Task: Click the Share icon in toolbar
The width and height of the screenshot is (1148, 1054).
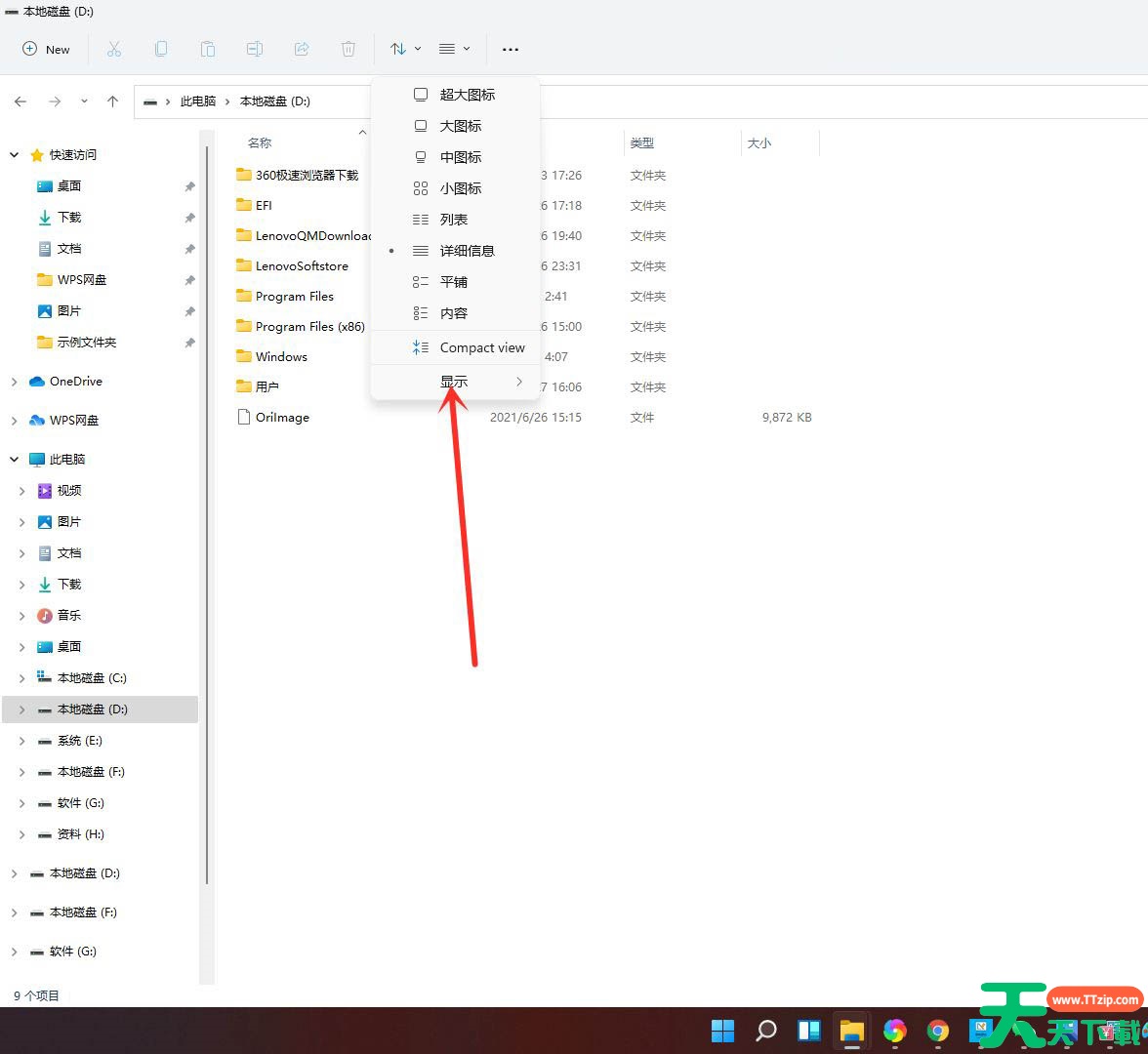Action: [x=302, y=49]
